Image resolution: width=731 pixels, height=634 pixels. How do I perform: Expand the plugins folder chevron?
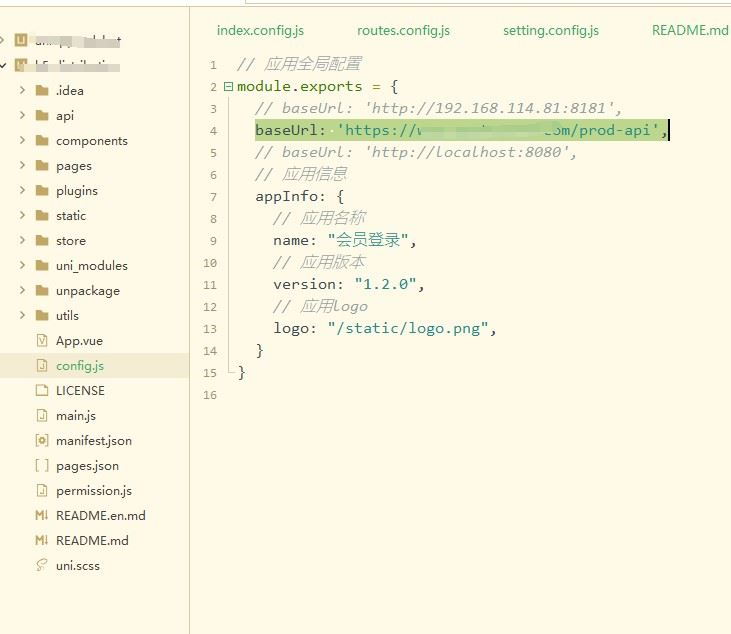(x=22, y=190)
